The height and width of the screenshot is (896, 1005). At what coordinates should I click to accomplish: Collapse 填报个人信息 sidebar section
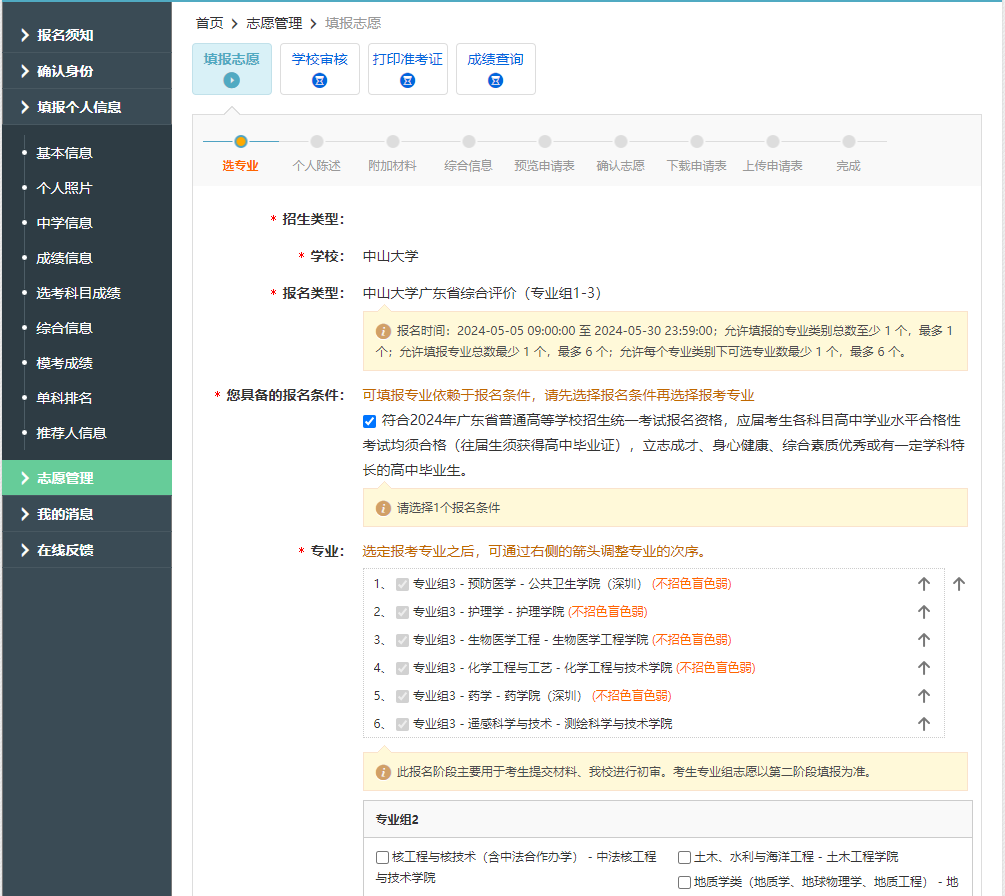pyautogui.click(x=87, y=106)
